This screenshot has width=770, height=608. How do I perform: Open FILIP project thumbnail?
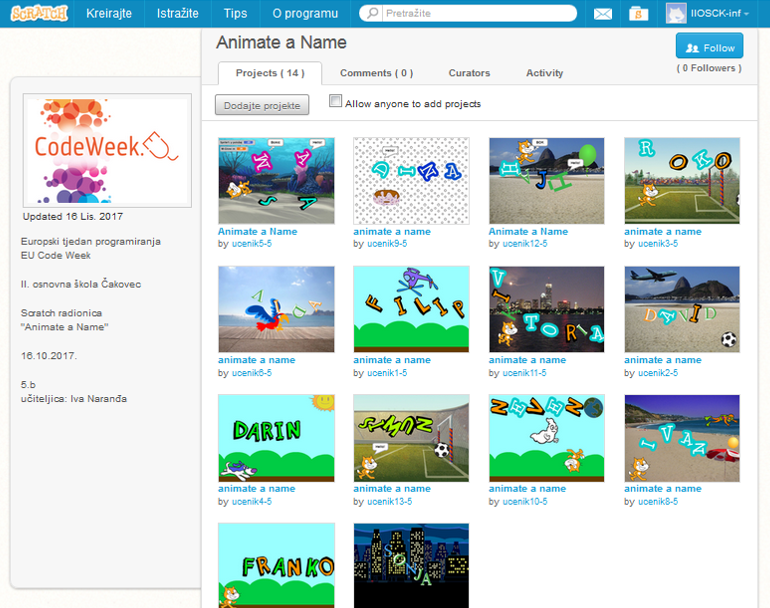411,309
